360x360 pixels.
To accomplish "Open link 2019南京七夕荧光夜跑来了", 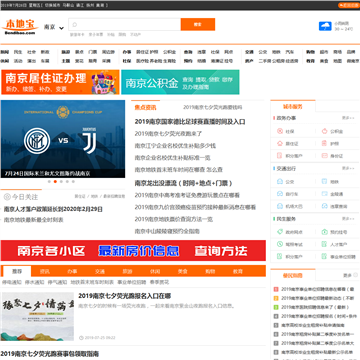I will pyautogui.click(x=168, y=134).
